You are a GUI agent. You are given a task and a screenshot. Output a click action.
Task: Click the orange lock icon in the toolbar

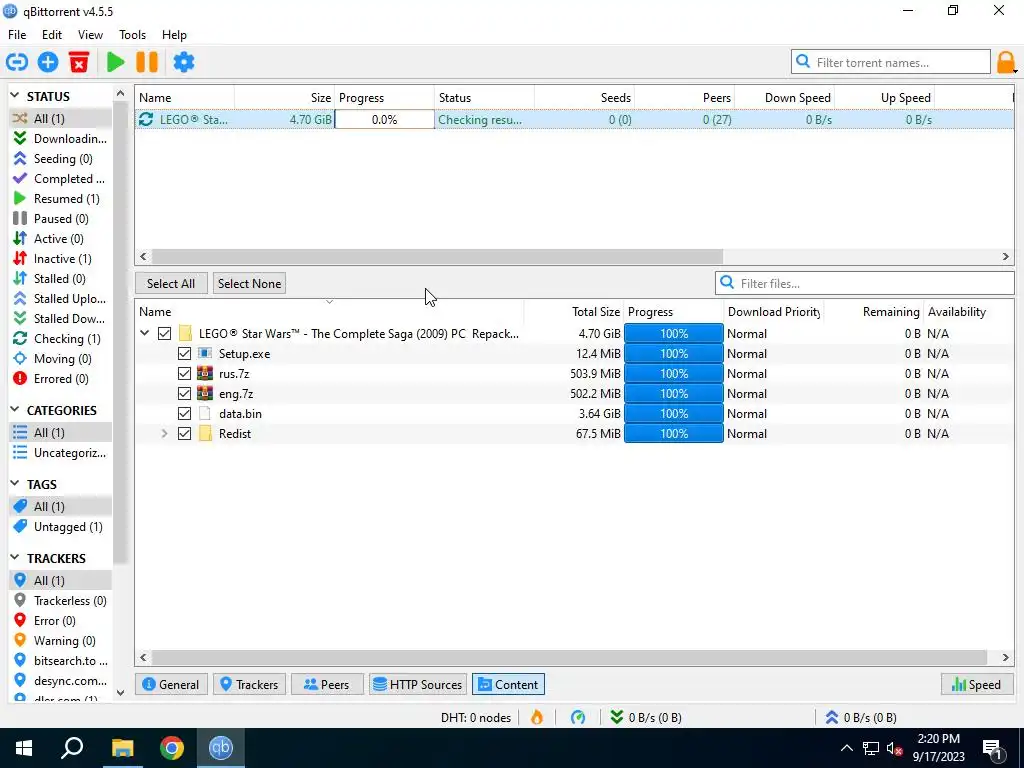click(x=1006, y=62)
